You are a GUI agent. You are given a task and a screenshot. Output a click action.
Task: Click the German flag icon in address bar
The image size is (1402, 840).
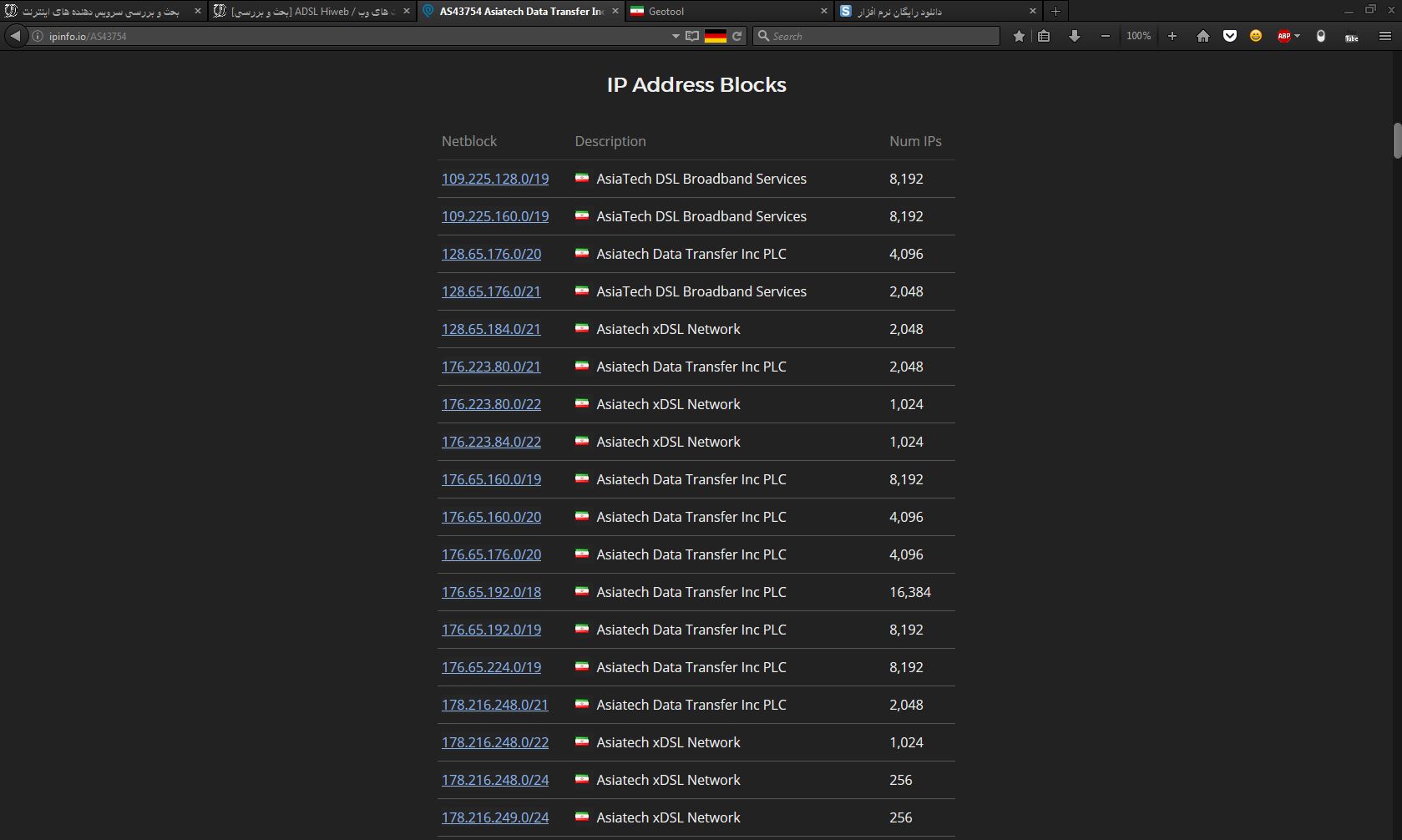point(716,36)
